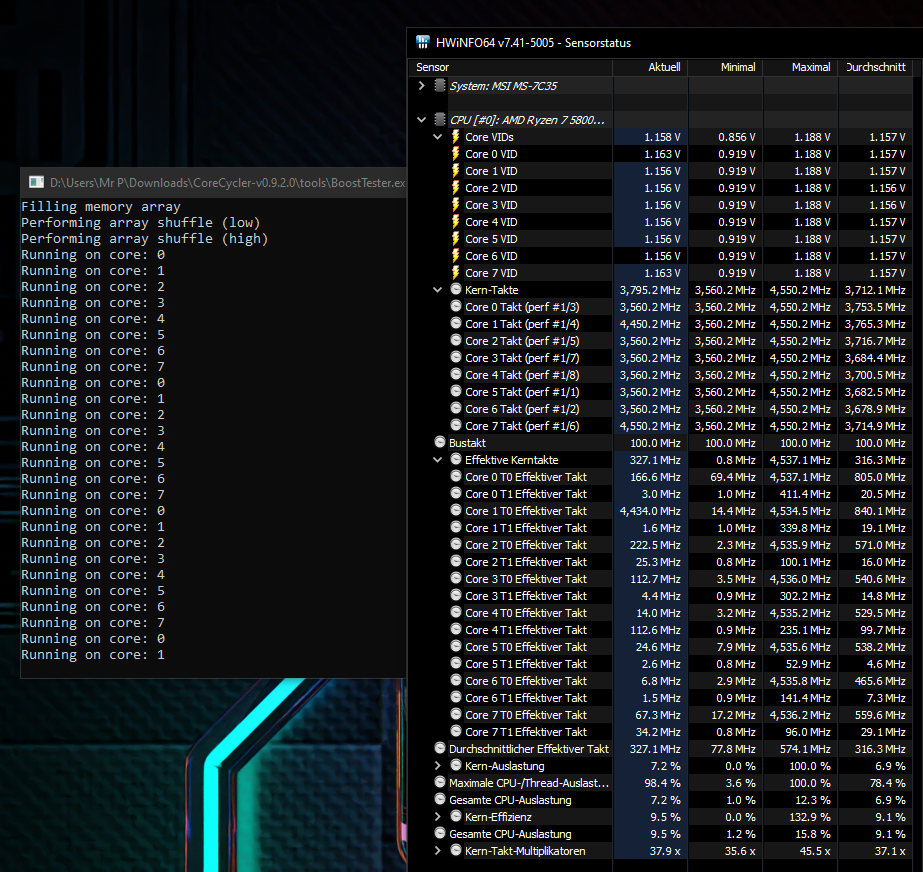Click the chip icon beside CPU [#0]: AMD Ryzen 7 5800
Screen dimensions: 923x872
440,120
